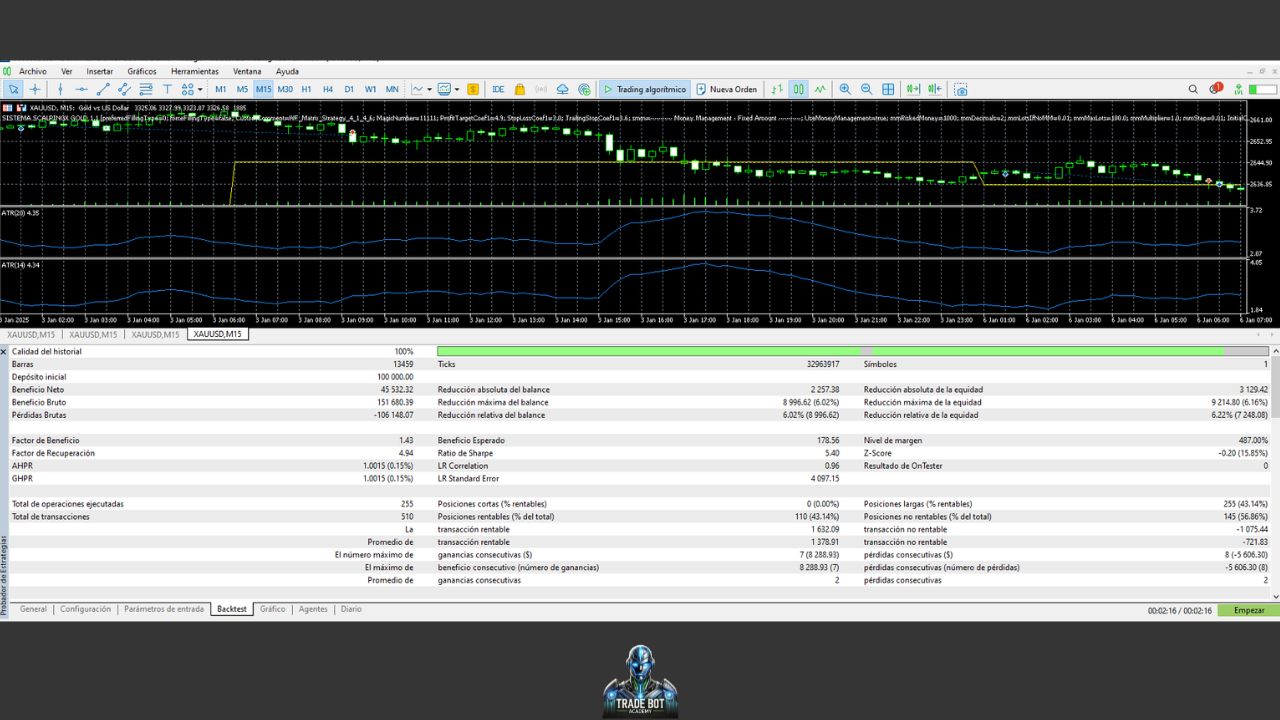Open the Gráficos menu
This screenshot has width=1280, height=720.
pos(142,72)
